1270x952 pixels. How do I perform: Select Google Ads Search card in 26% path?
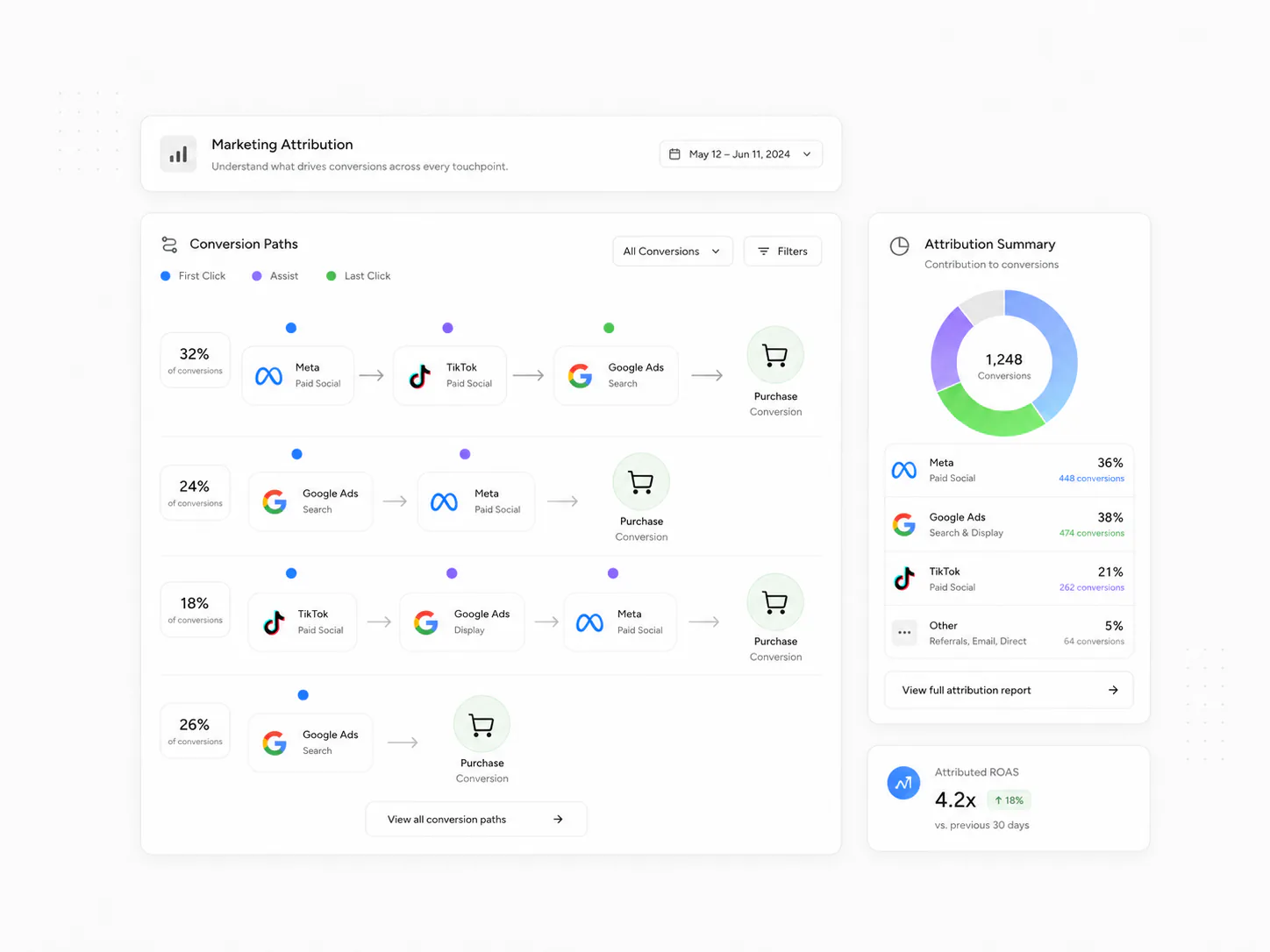310,742
